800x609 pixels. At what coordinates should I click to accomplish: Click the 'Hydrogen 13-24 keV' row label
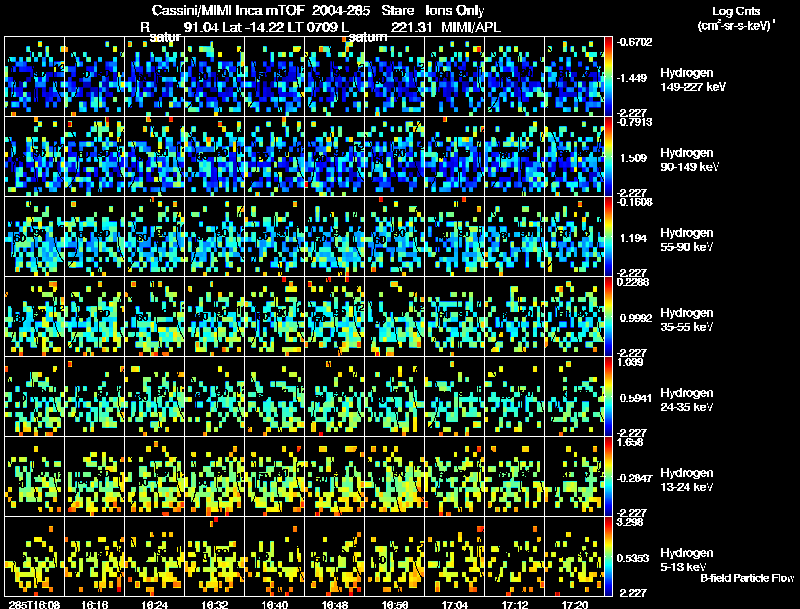pyautogui.click(x=687, y=480)
